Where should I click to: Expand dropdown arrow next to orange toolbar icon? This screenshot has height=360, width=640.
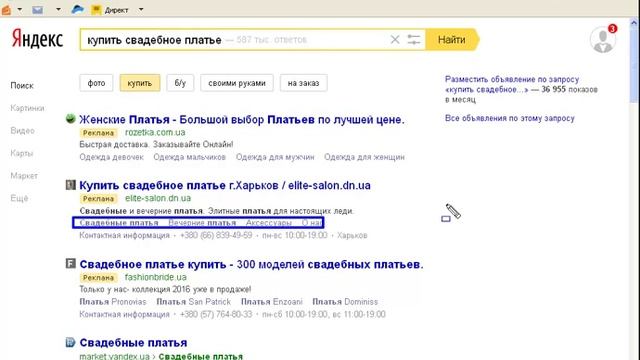[20, 9]
